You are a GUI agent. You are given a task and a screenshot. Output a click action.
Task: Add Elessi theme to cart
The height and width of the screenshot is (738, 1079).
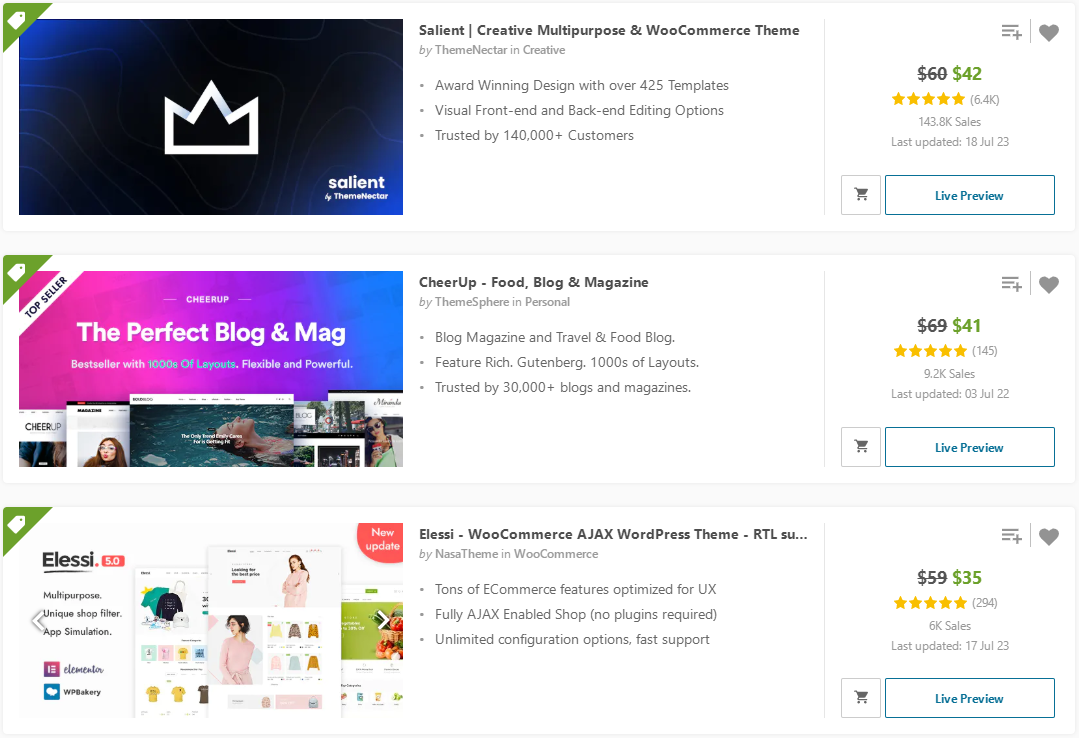coord(861,698)
